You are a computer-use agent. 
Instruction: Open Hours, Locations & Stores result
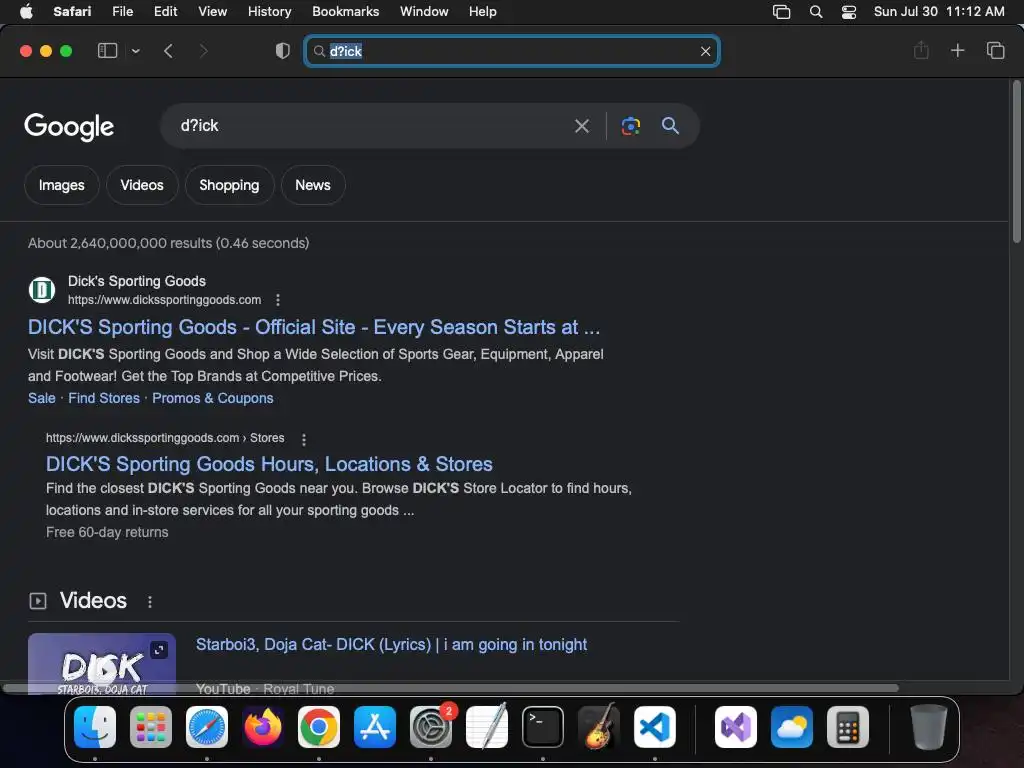pos(269,464)
